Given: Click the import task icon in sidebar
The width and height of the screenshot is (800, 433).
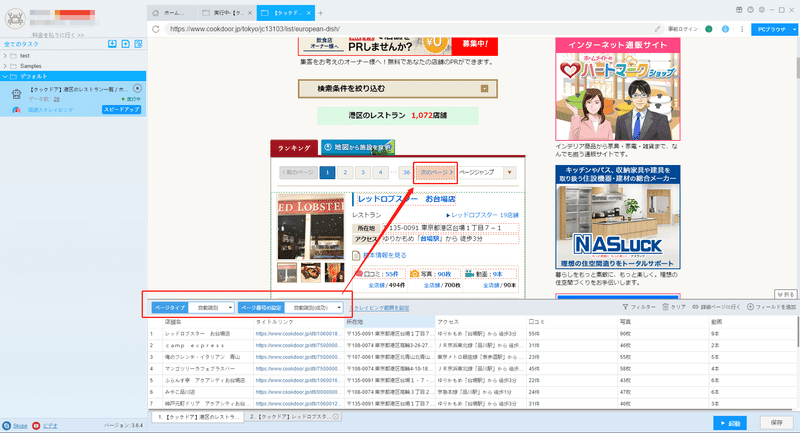Looking at the screenshot, I should pos(112,44).
